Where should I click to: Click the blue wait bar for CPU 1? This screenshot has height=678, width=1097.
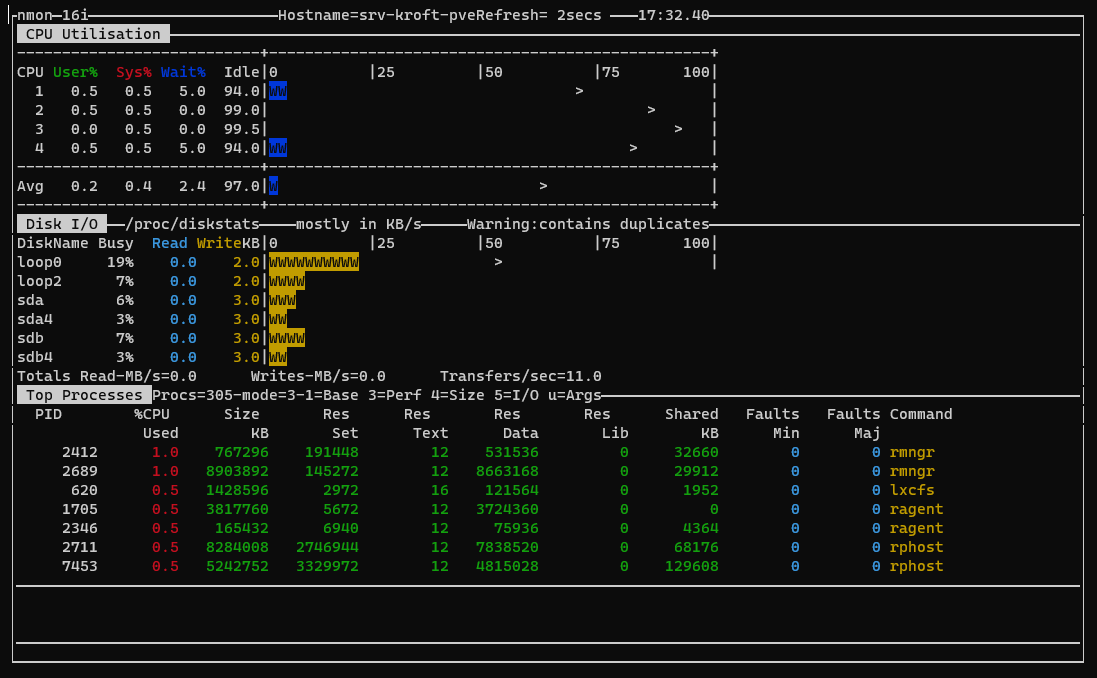pyautogui.click(x=278, y=91)
